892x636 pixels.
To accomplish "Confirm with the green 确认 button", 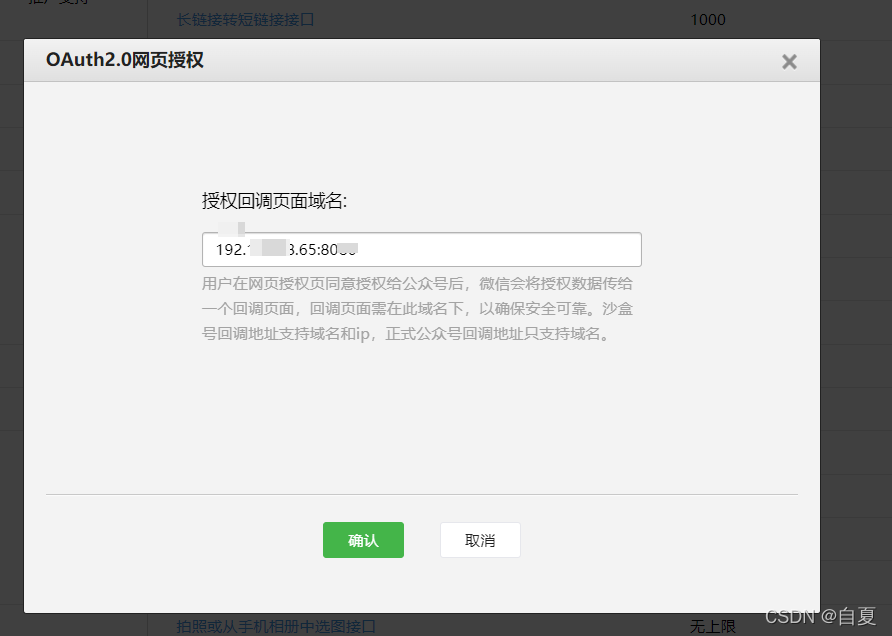I will [x=364, y=540].
